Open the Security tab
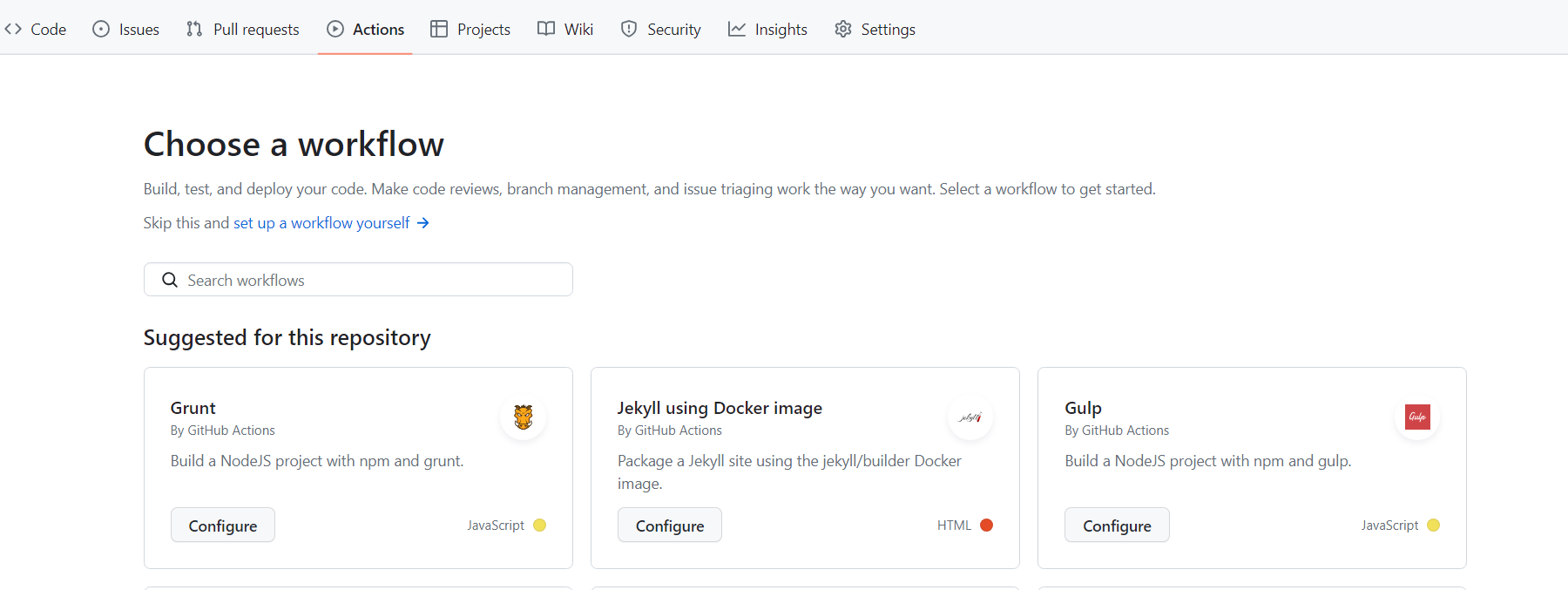Viewport: 1568px width, 590px height. click(x=661, y=29)
